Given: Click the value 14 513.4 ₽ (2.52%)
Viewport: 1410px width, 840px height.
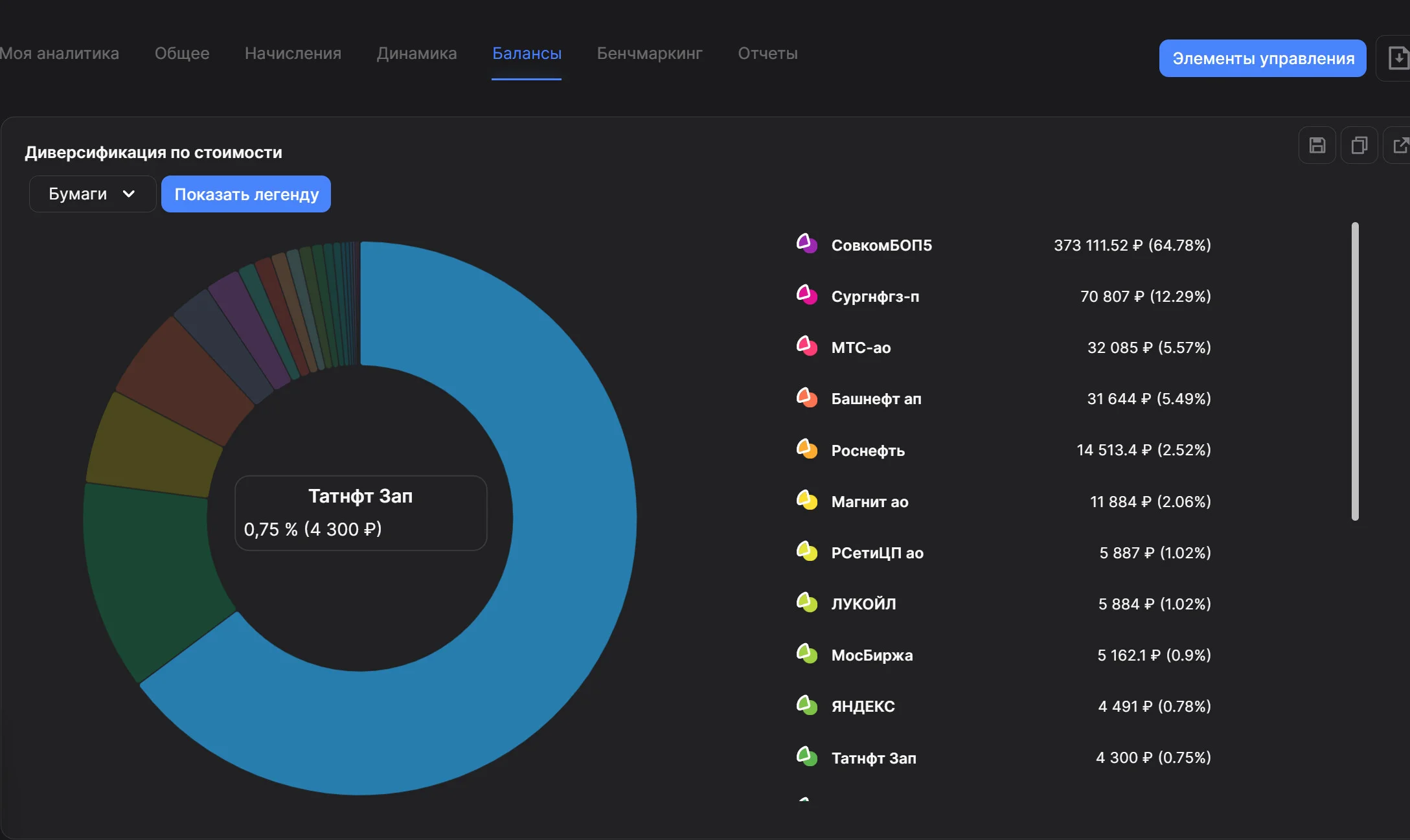Looking at the screenshot, I should pyautogui.click(x=1143, y=449).
